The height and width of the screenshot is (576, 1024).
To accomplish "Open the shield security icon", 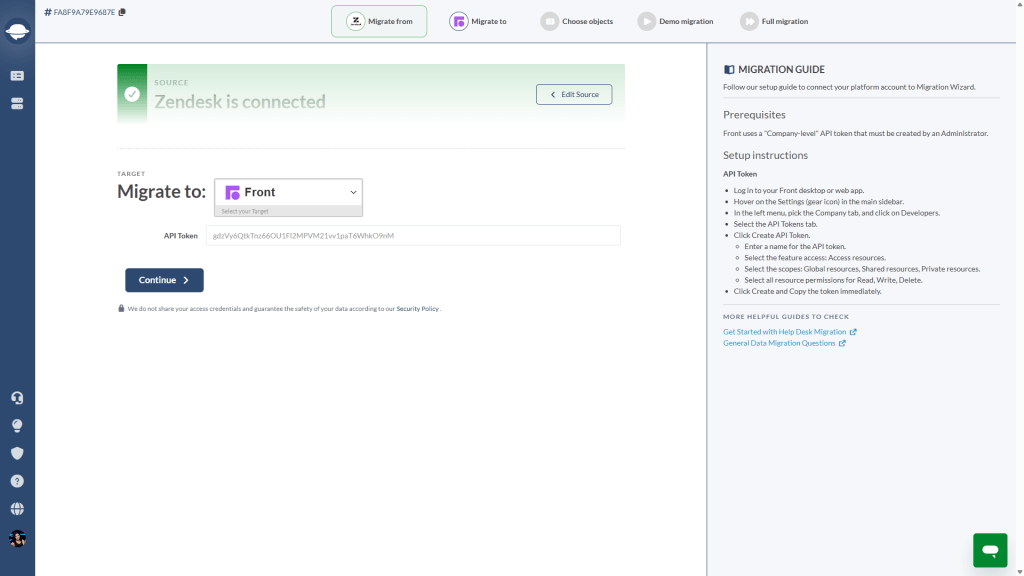I will coord(17,453).
